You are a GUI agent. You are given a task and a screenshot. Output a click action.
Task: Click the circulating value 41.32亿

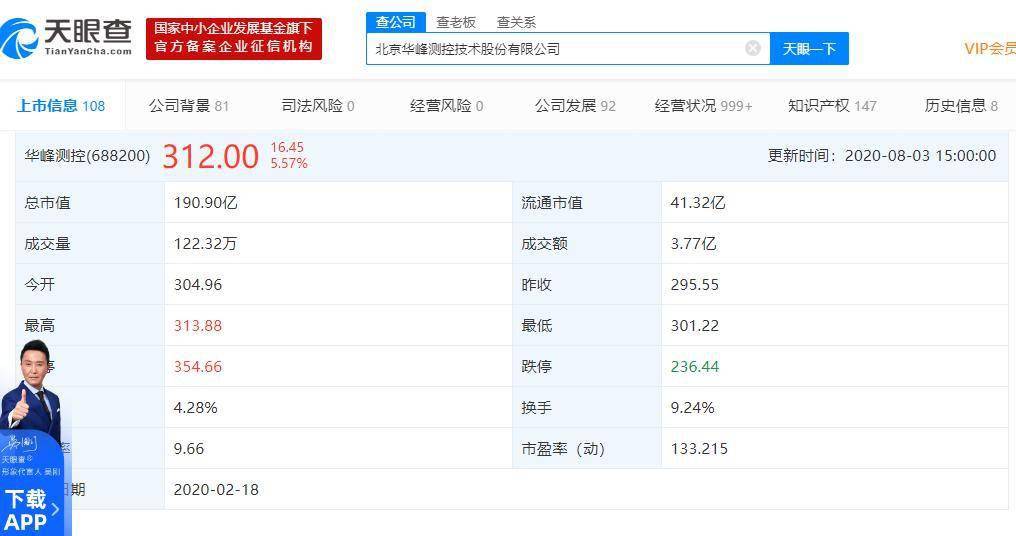click(x=698, y=203)
